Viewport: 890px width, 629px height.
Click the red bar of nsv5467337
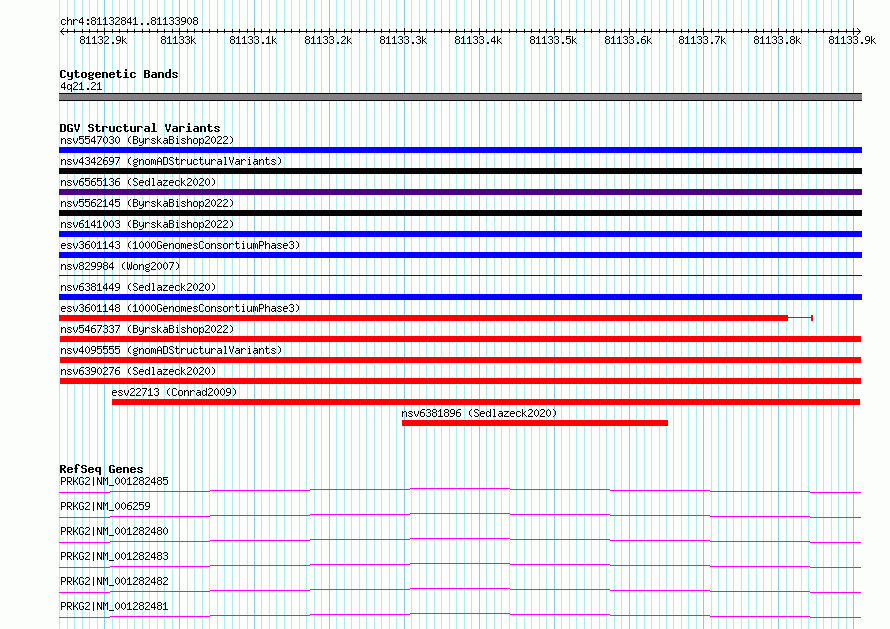460,339
